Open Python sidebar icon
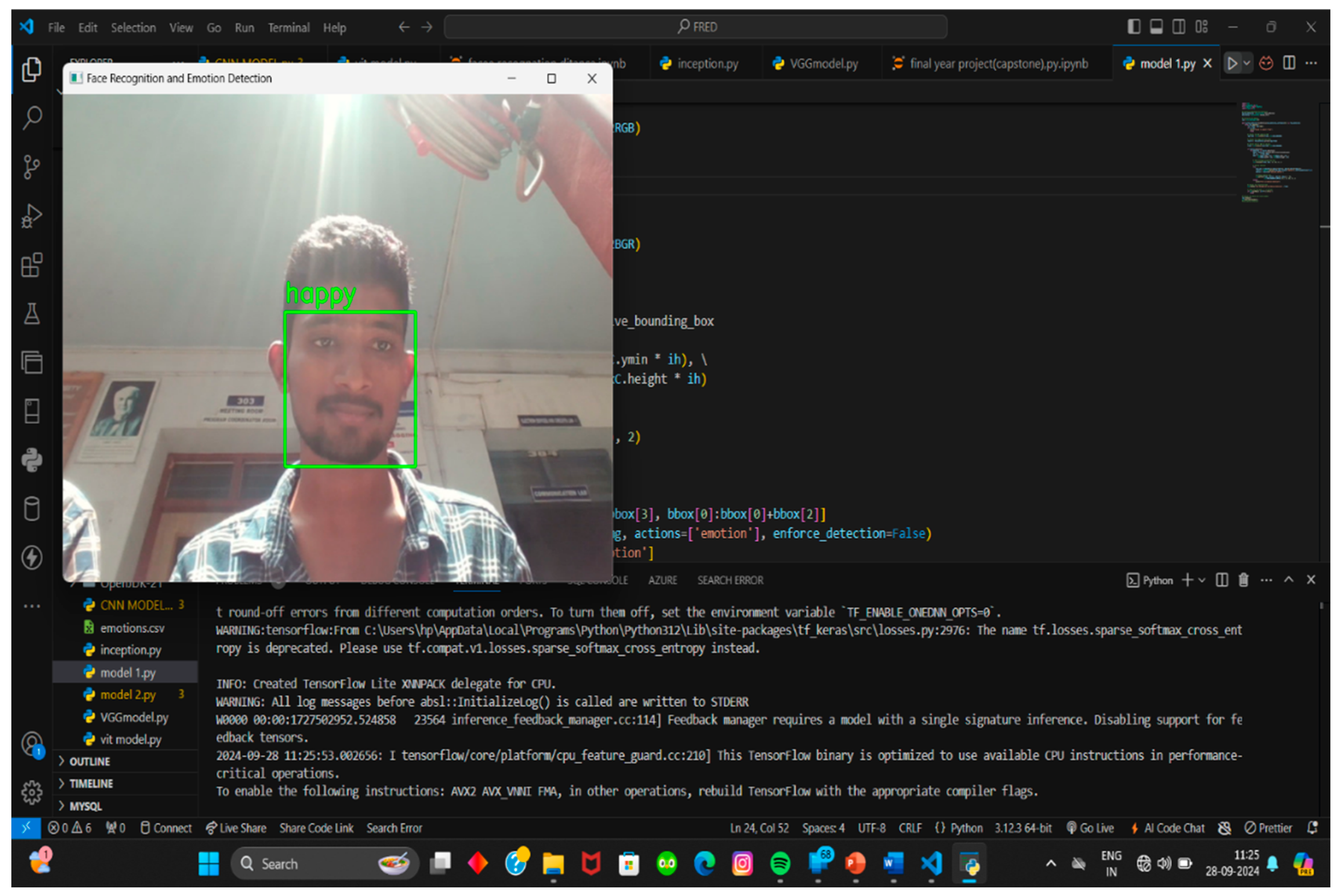 [32, 460]
